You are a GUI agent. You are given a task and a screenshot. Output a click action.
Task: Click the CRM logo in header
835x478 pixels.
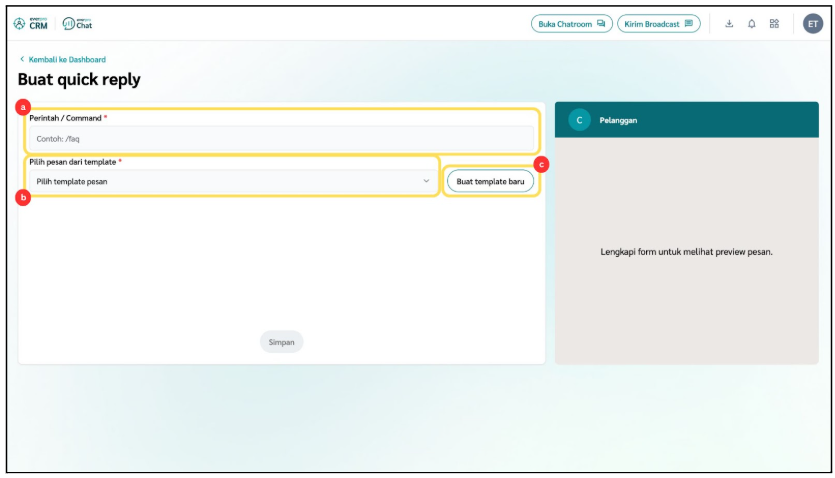coord(31,24)
